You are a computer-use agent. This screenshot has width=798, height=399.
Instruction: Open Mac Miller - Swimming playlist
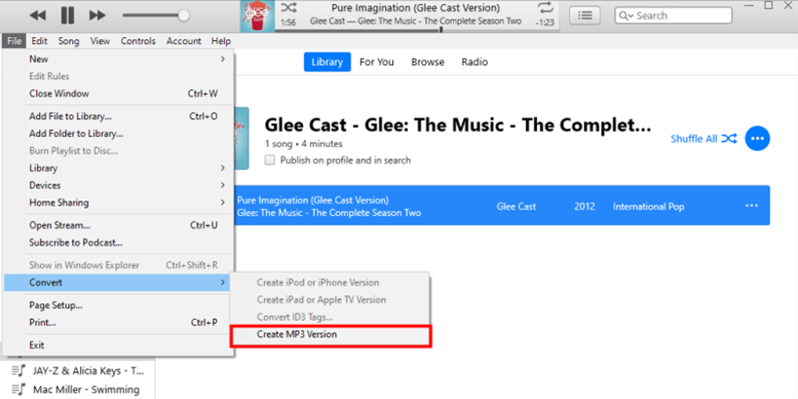[87, 390]
